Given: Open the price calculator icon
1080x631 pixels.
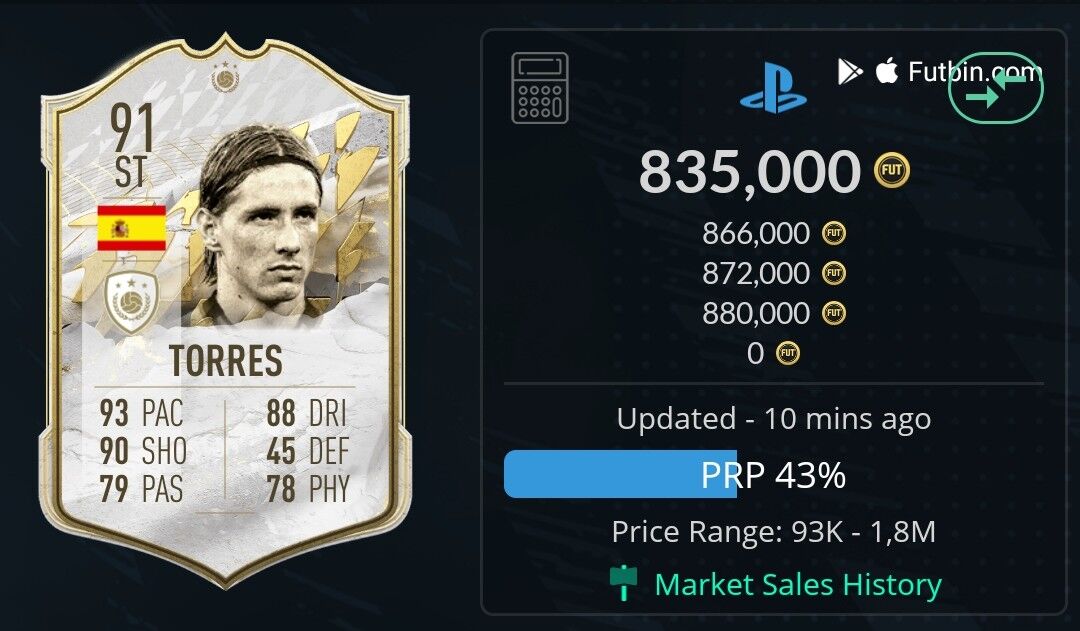Looking at the screenshot, I should tap(540, 88).
